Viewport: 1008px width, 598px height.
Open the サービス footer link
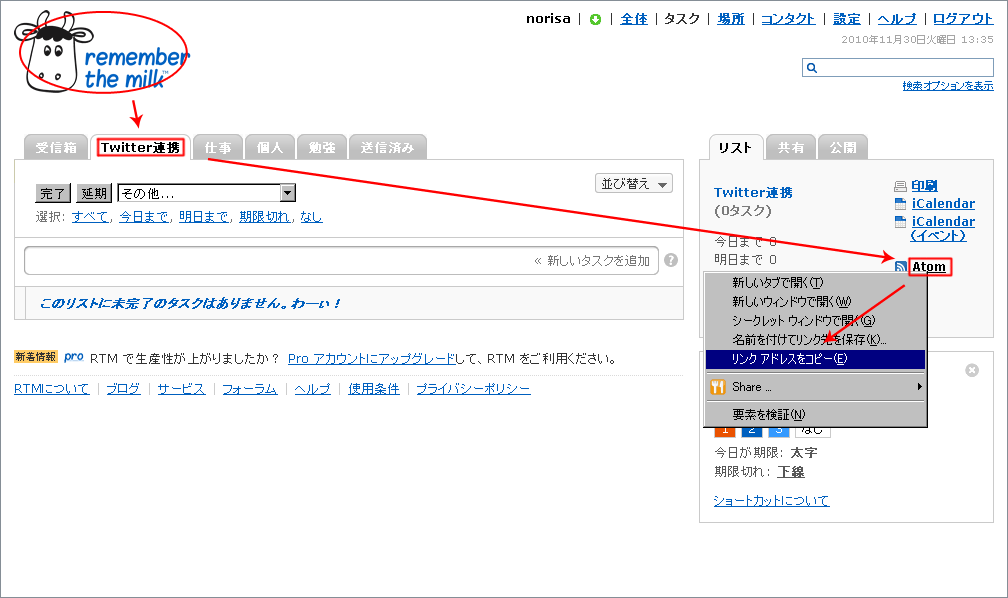click(181, 389)
